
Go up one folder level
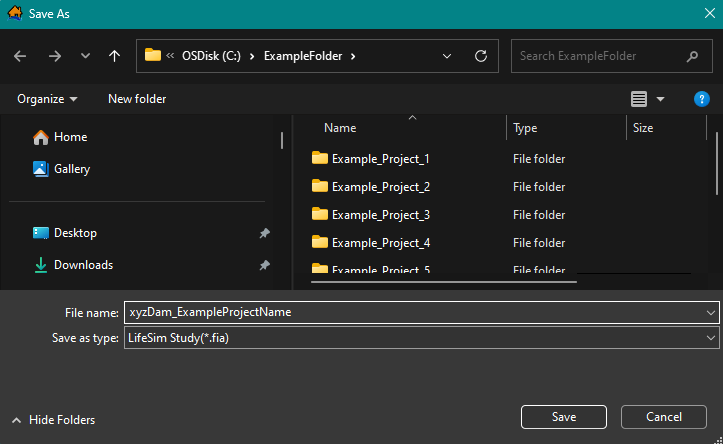(x=114, y=56)
